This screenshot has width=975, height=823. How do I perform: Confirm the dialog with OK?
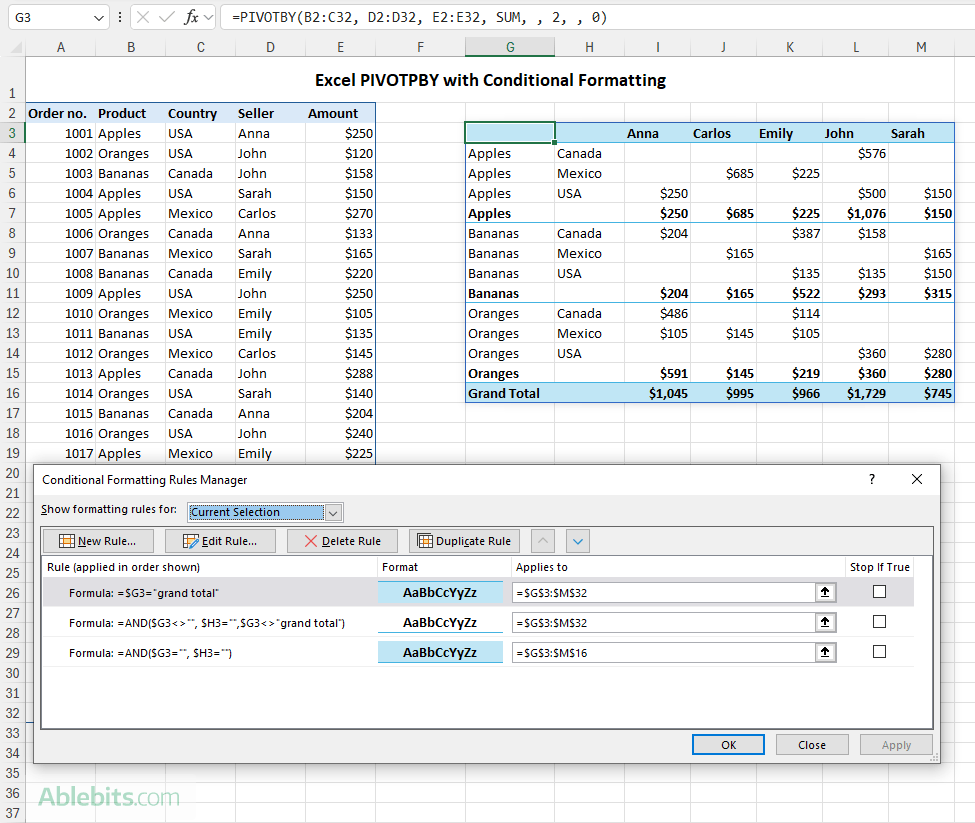coord(728,745)
